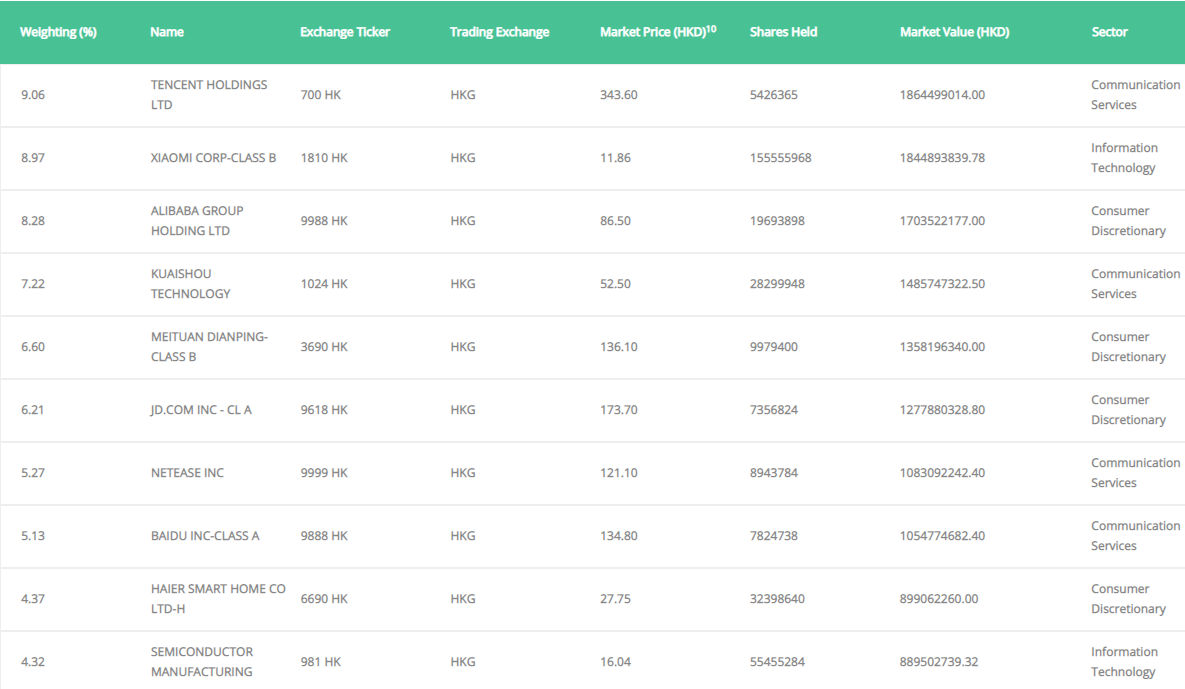Click market price 27.75
The height and width of the screenshot is (689, 1185).
point(615,598)
